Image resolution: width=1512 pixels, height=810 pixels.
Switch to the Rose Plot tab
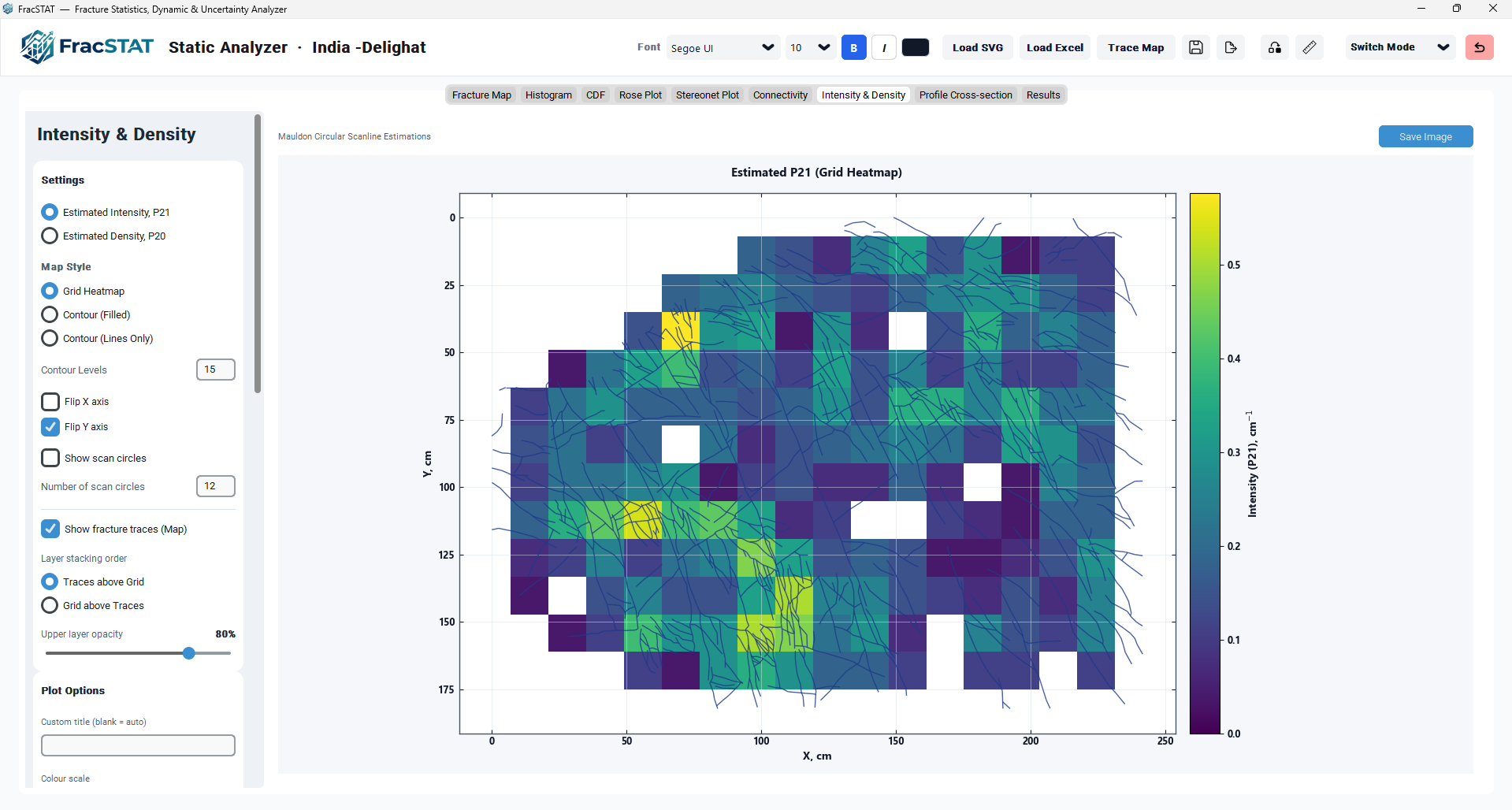point(641,95)
